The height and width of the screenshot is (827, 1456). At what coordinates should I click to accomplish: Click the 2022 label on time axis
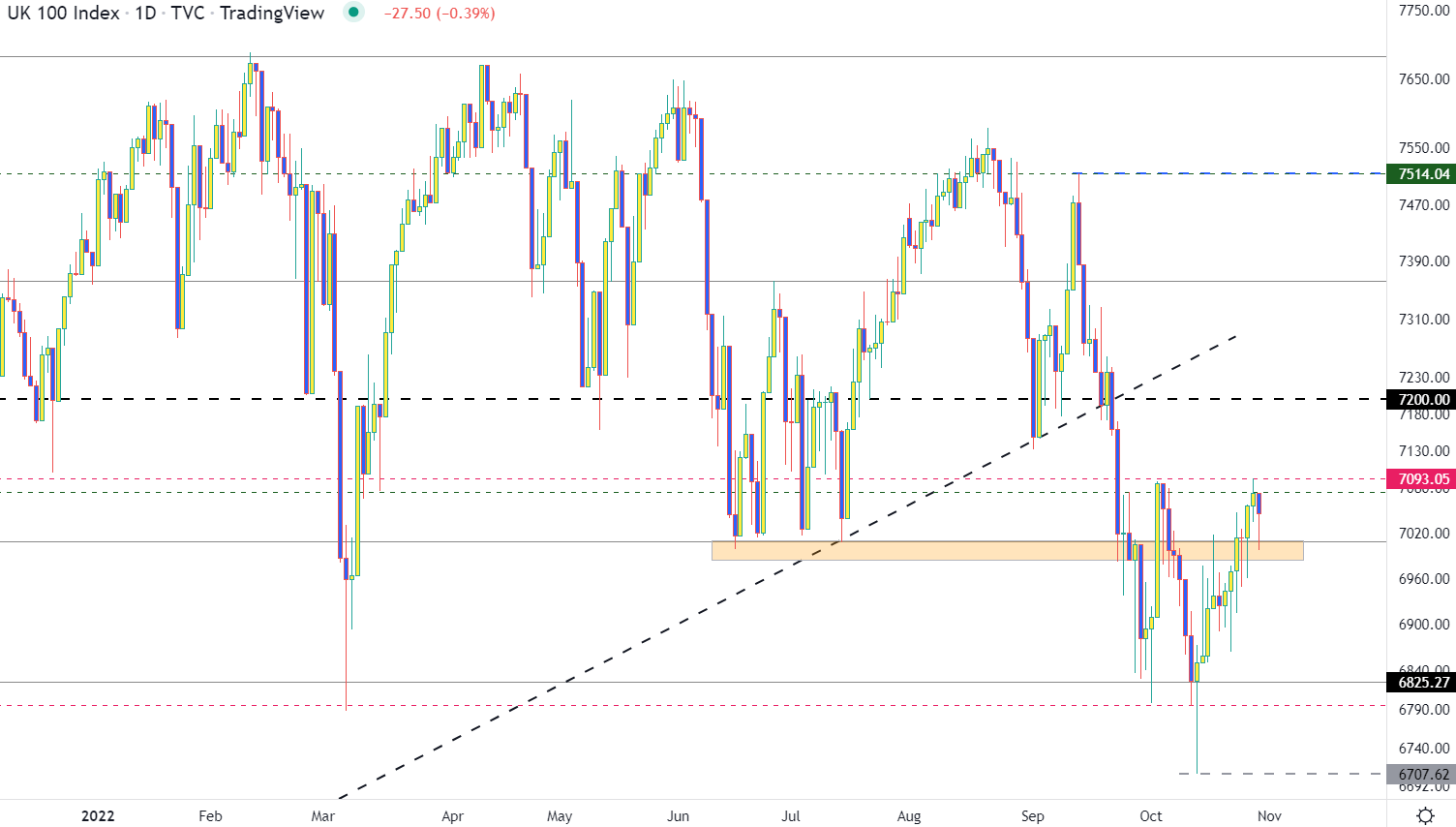[x=98, y=815]
